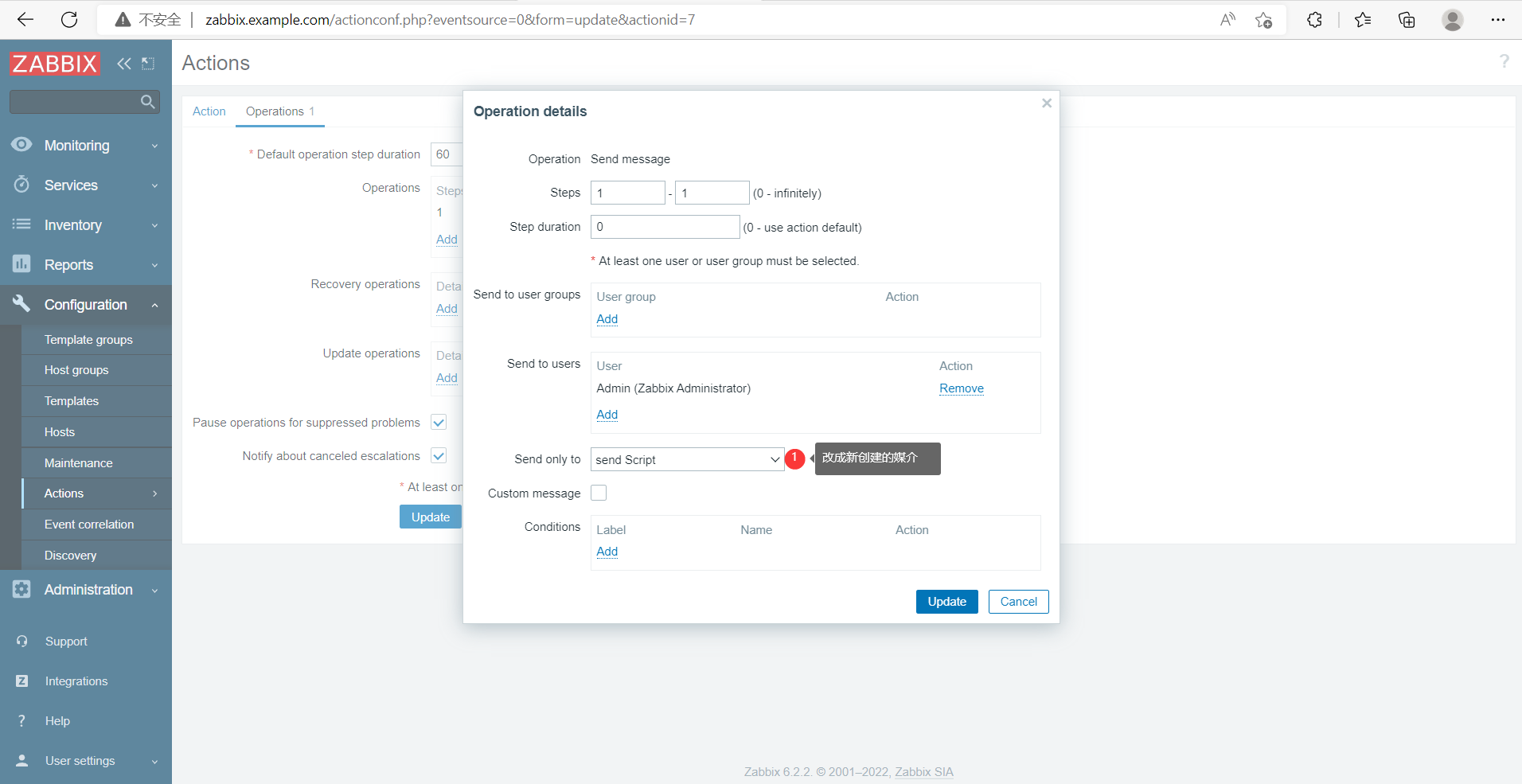
Task: Expand the User settings menu section
Action: coord(154,761)
